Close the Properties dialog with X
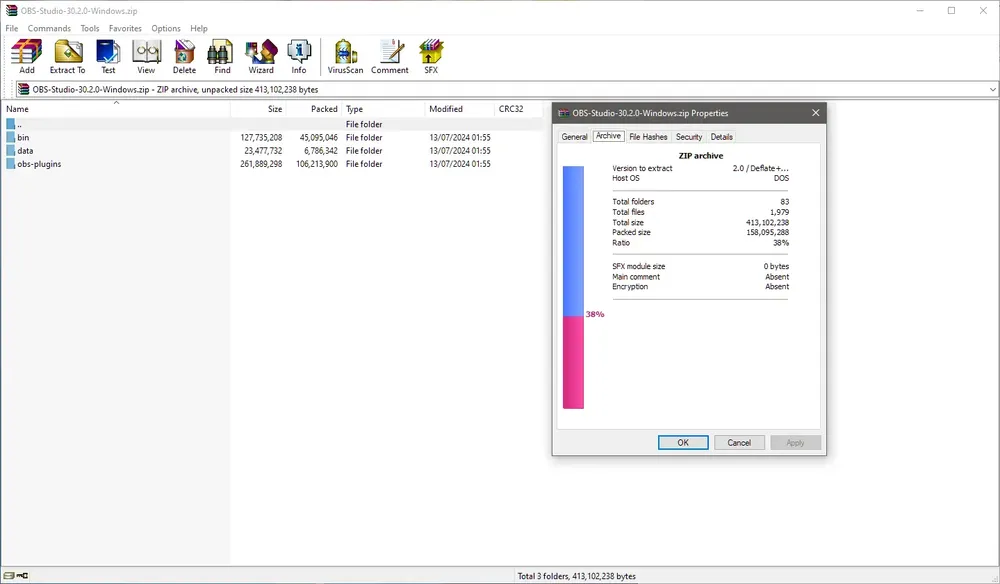The height and width of the screenshot is (584, 1000). [x=816, y=113]
